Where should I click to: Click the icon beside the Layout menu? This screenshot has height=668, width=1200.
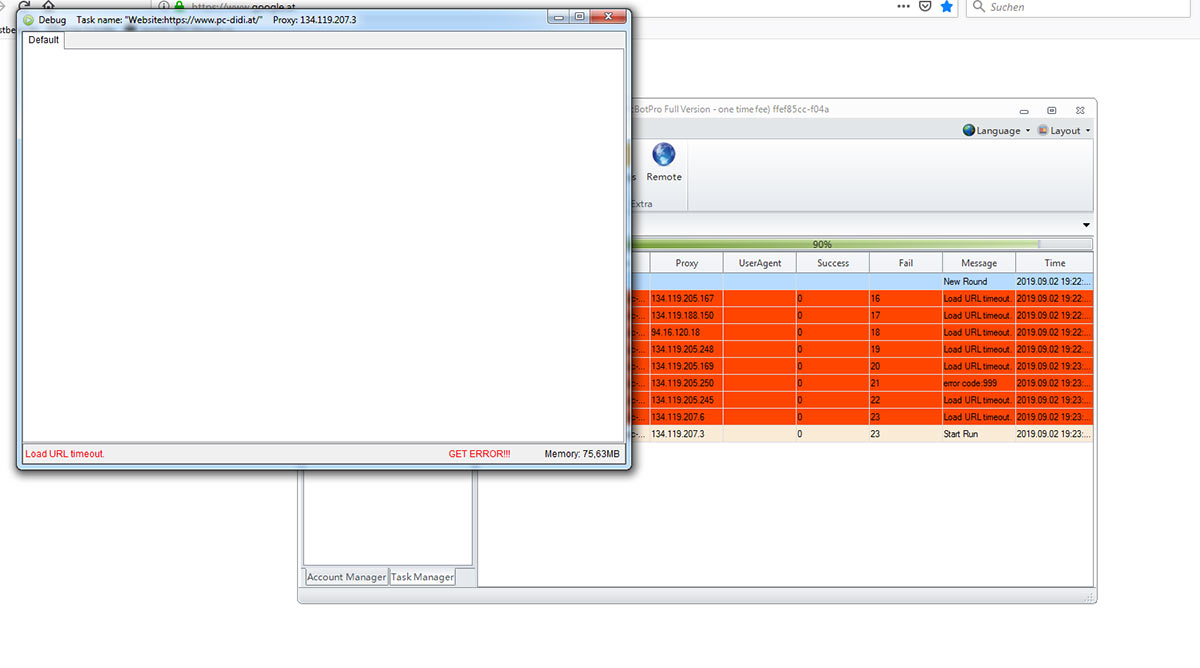pyautogui.click(x=1043, y=131)
